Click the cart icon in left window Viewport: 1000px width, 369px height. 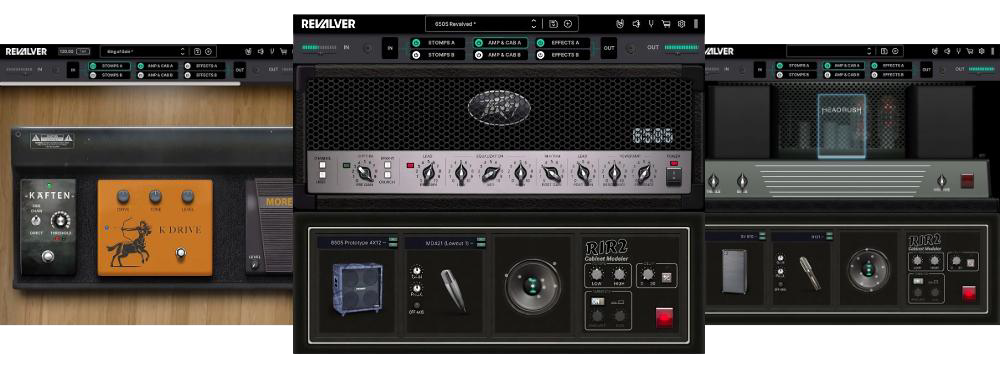pos(283,52)
